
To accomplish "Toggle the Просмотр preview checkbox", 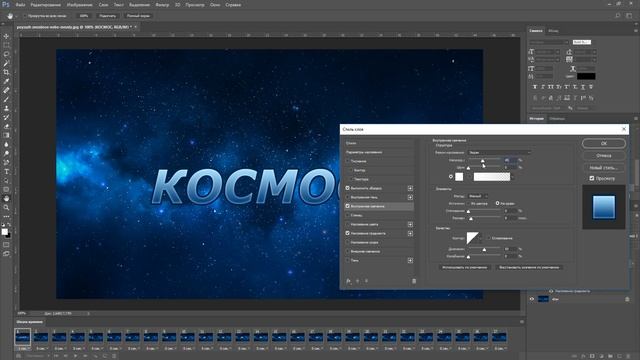I will (592, 178).
